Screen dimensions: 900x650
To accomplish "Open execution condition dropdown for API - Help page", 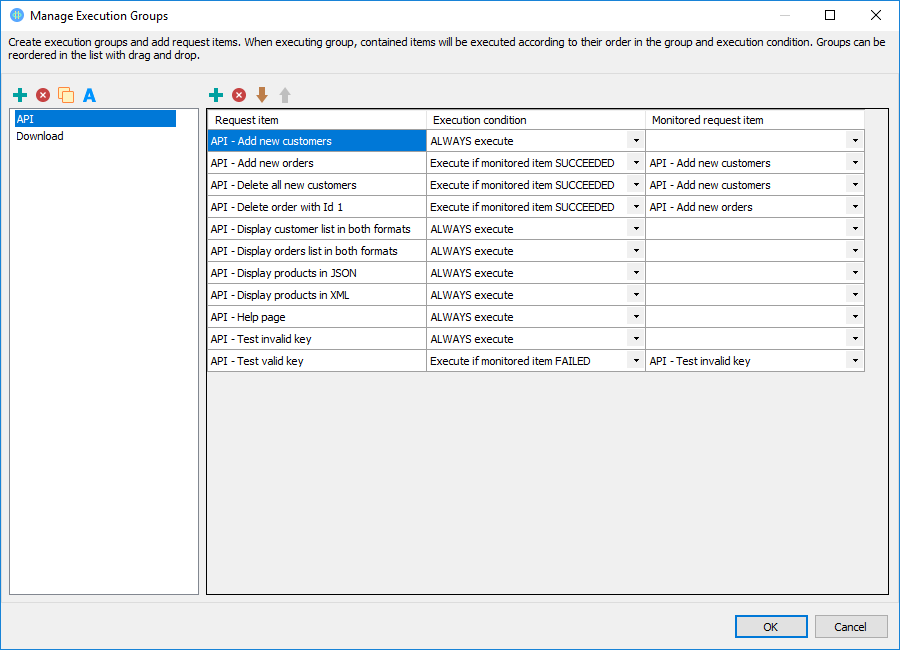I will click(x=636, y=316).
